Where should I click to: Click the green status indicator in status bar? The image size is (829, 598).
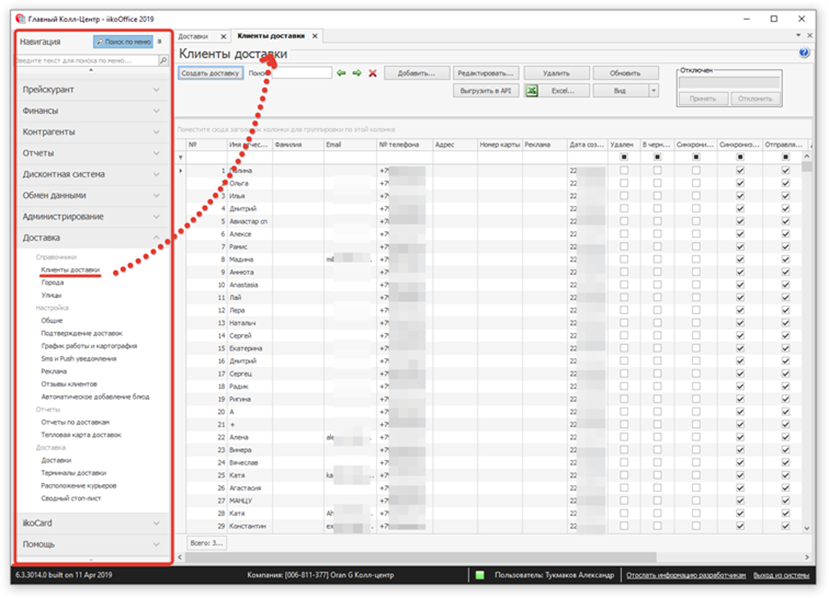click(480, 575)
